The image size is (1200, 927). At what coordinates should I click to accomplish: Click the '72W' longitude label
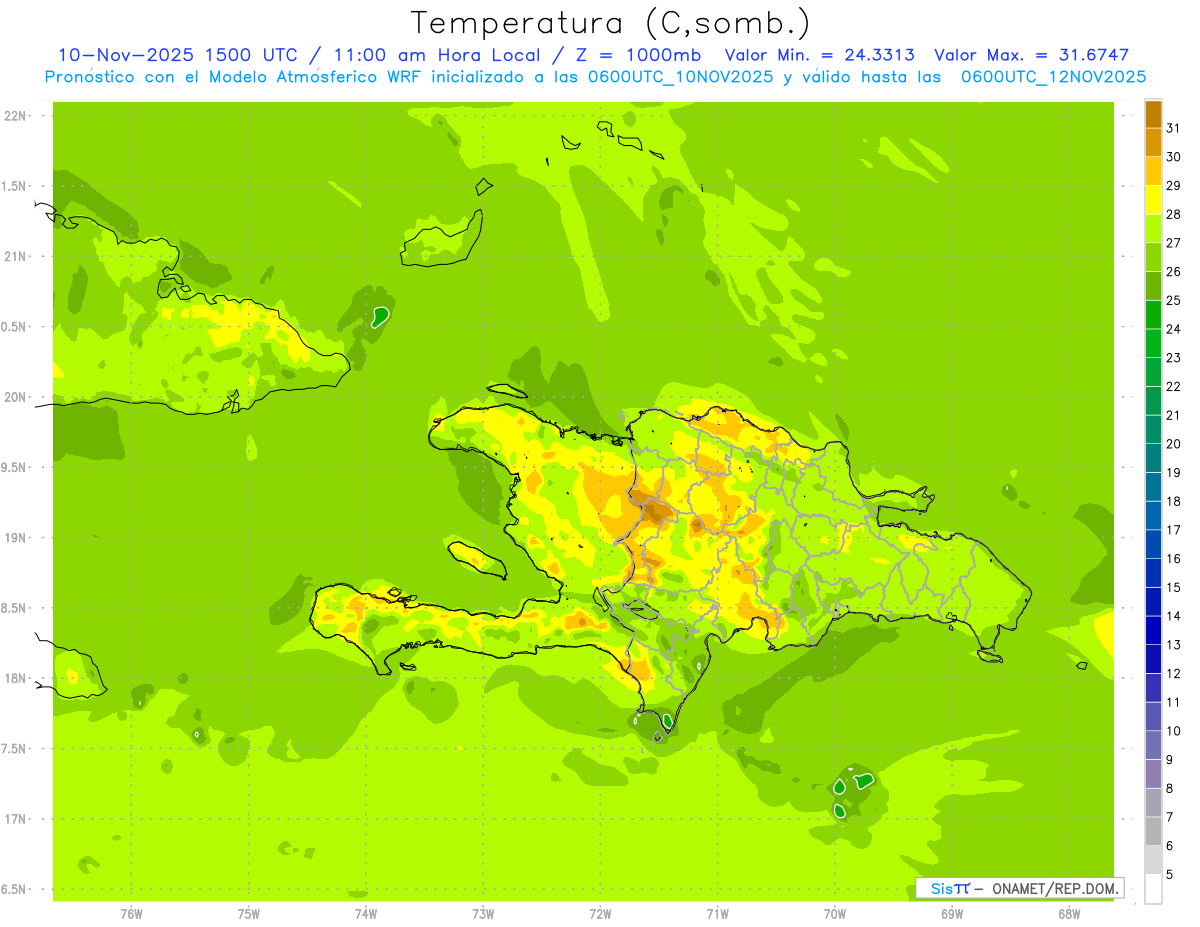pyautogui.click(x=600, y=913)
